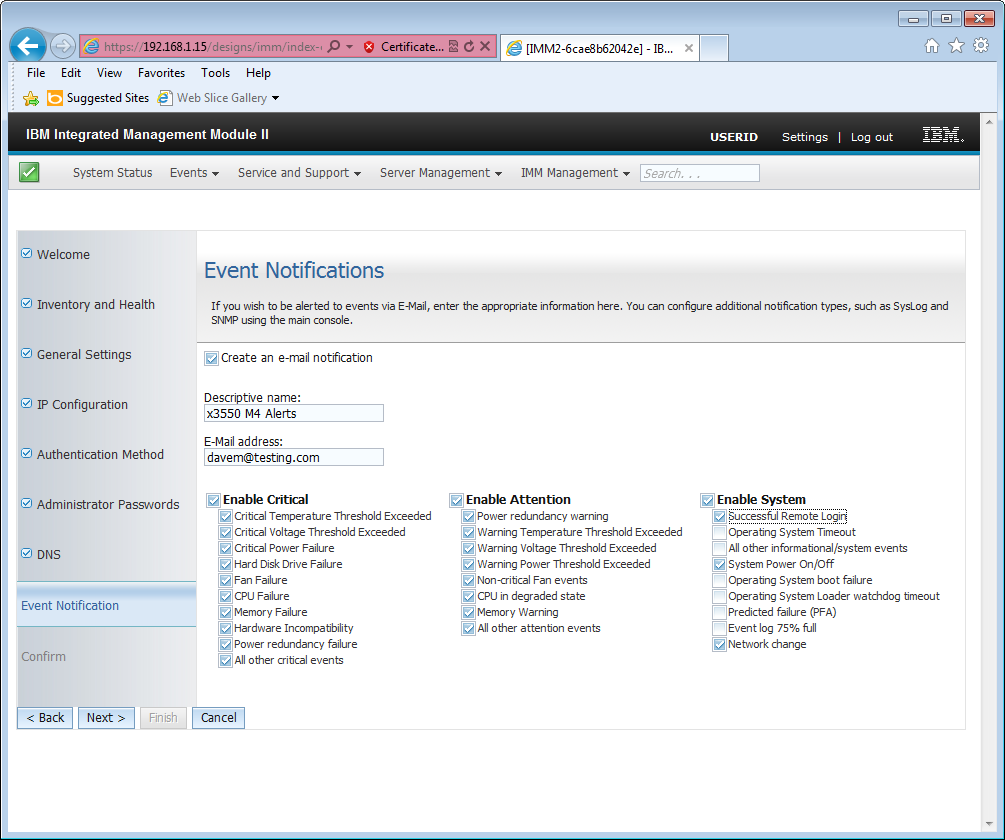Click the Cancel button
The width and height of the screenshot is (1005, 840).
pos(219,718)
